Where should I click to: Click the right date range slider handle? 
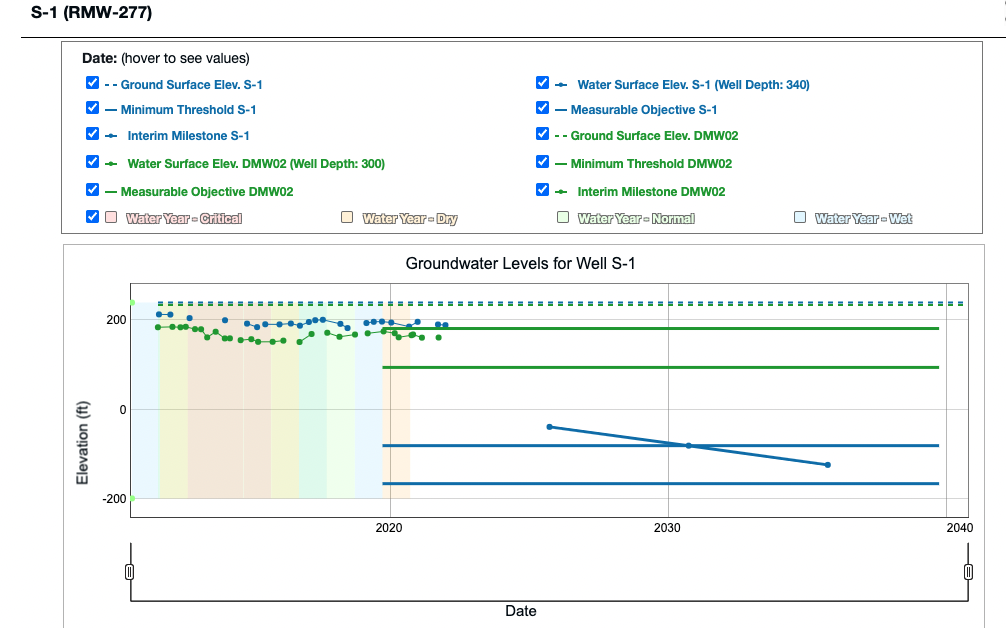tap(968, 572)
